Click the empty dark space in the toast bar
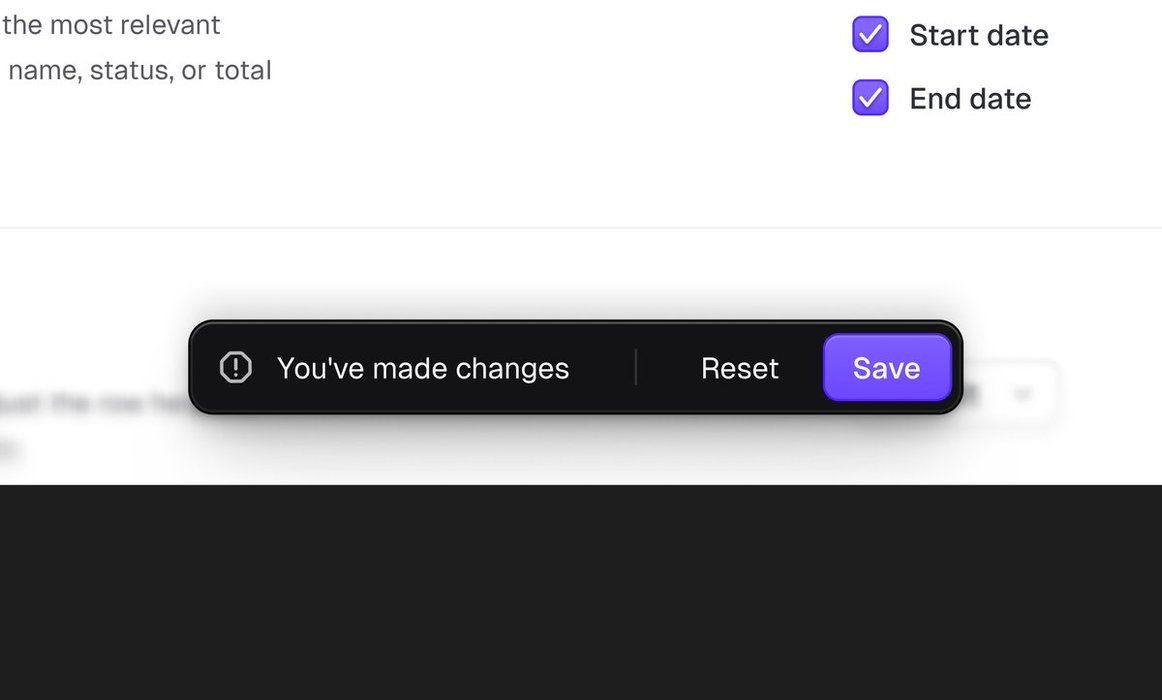Image resolution: width=1162 pixels, height=700 pixels. pos(603,368)
